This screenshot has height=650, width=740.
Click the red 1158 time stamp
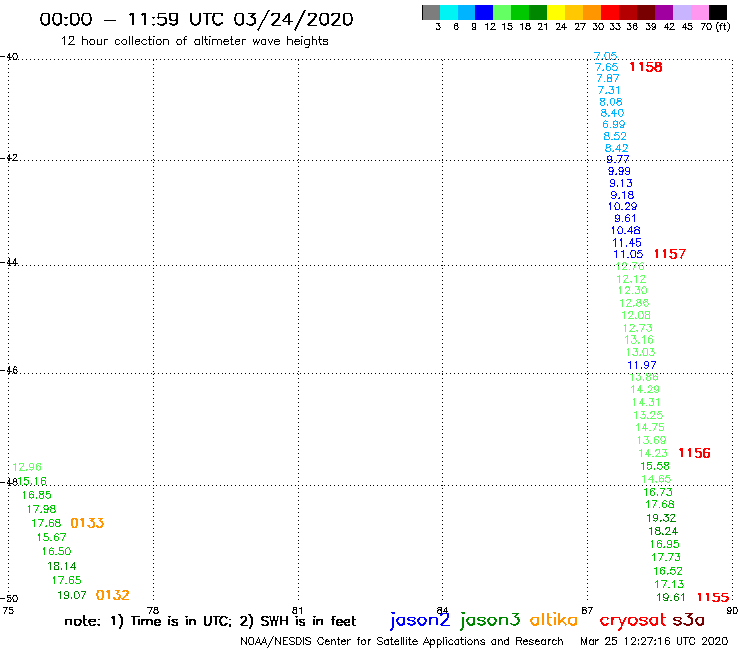tap(646, 67)
